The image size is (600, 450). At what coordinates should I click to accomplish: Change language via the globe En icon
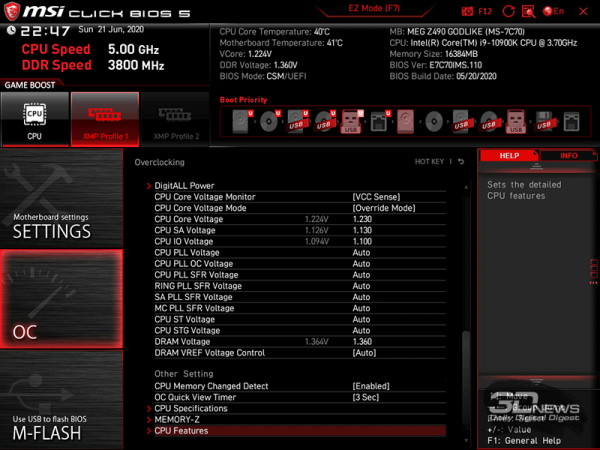[x=554, y=10]
